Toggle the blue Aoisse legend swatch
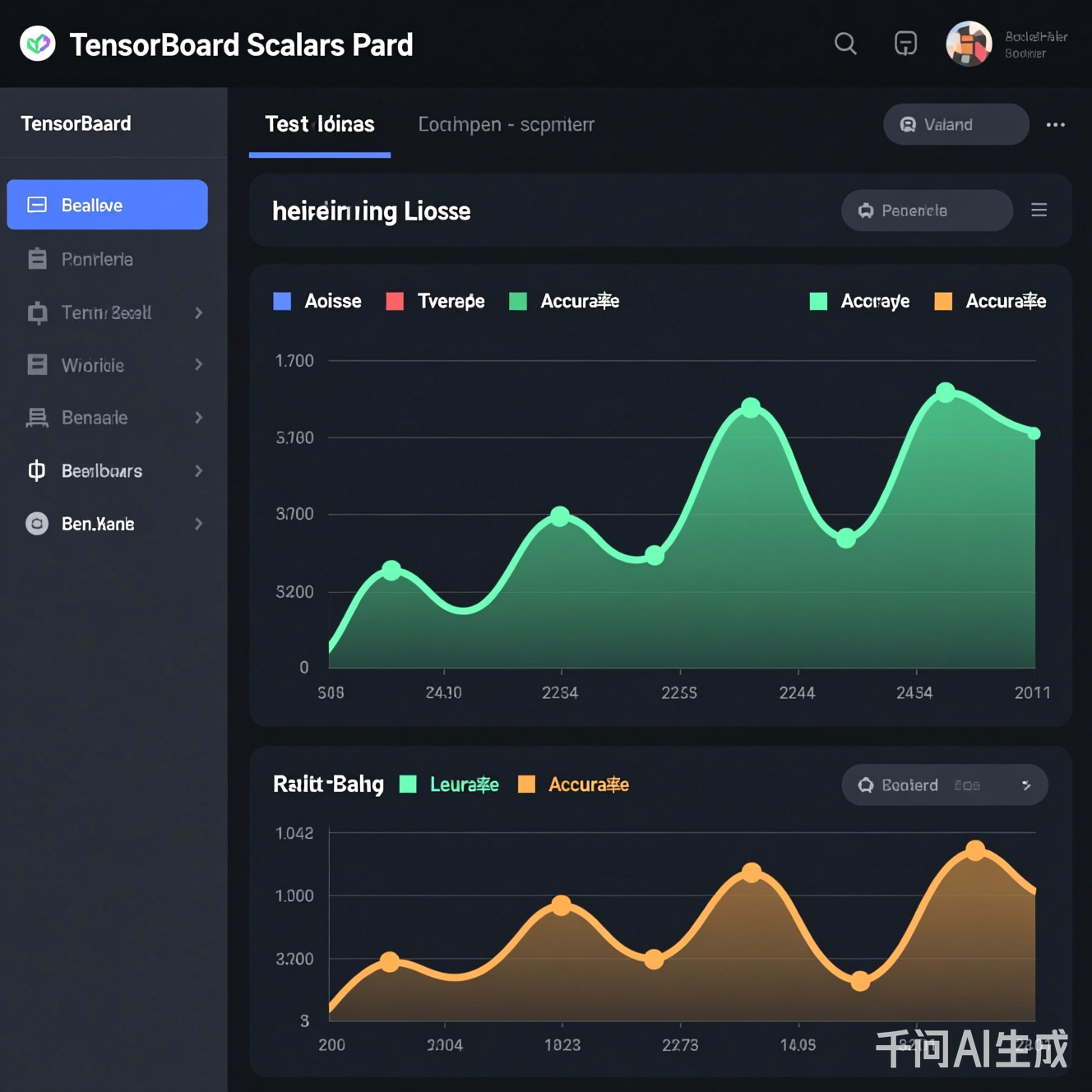Image resolution: width=1092 pixels, height=1092 pixels. tap(282, 301)
